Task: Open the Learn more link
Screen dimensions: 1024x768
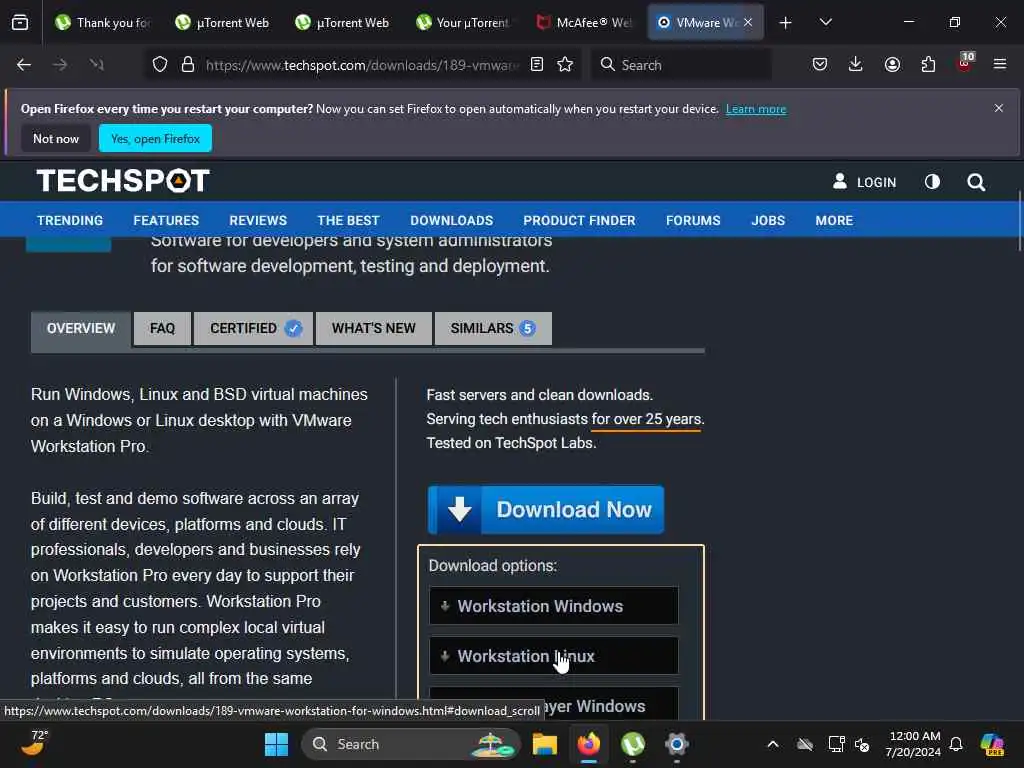Action: (756, 109)
